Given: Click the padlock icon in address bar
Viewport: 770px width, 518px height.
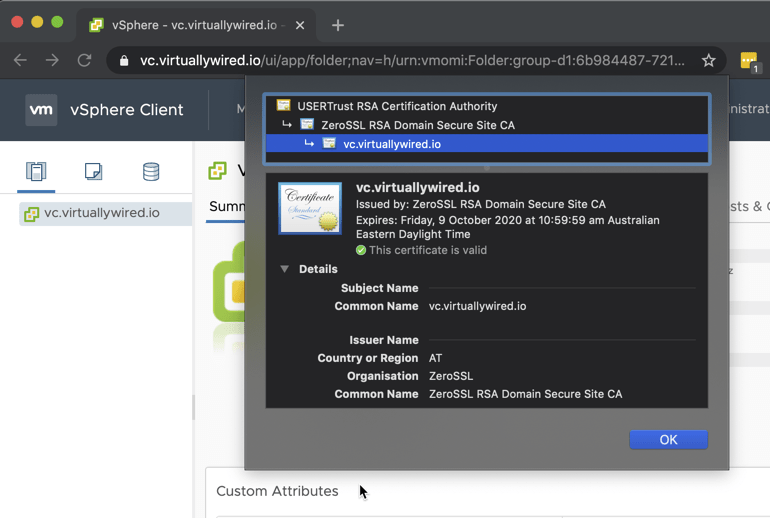Looking at the screenshot, I should point(124,60).
